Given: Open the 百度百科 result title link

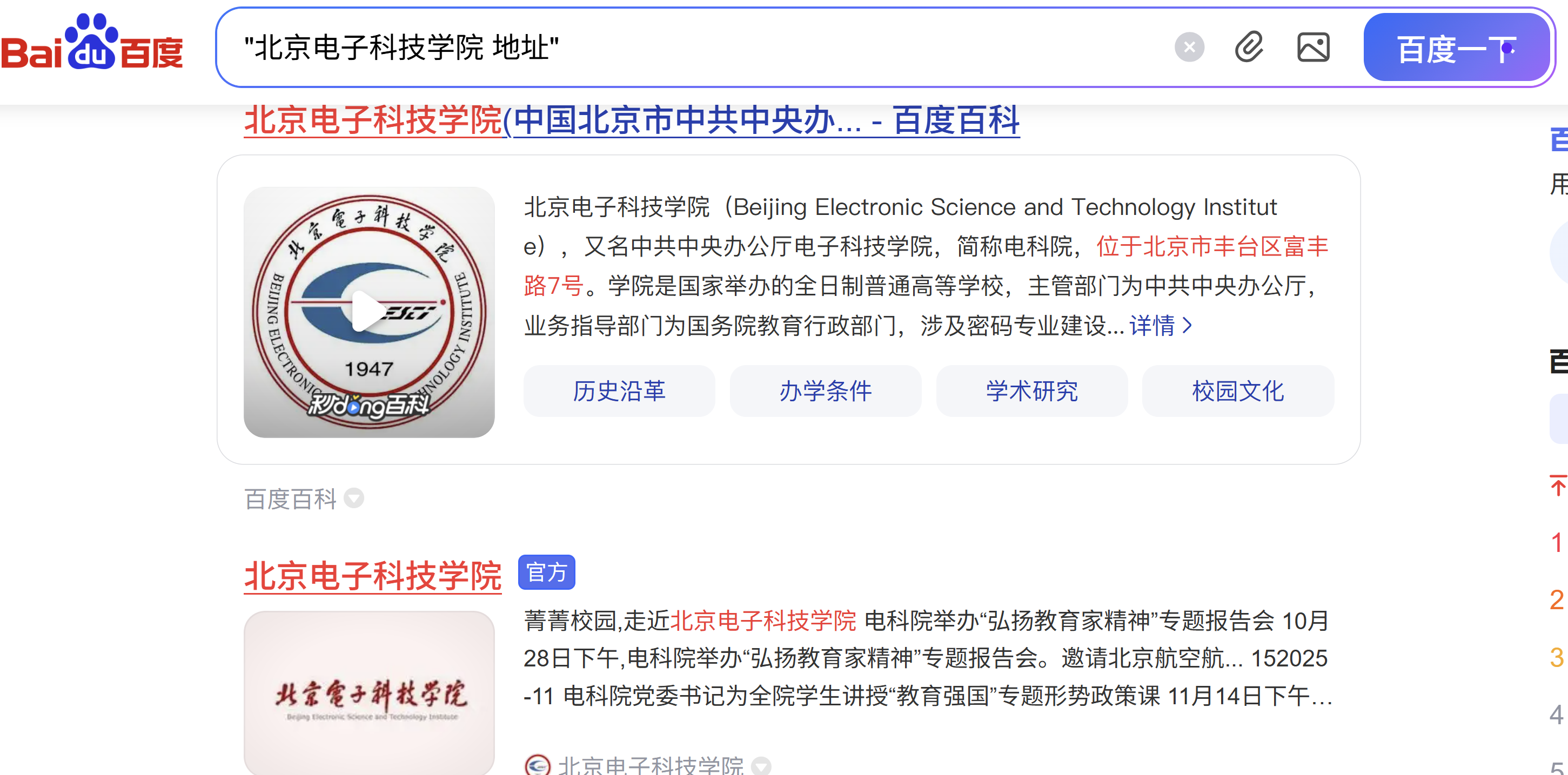Looking at the screenshot, I should 631,120.
